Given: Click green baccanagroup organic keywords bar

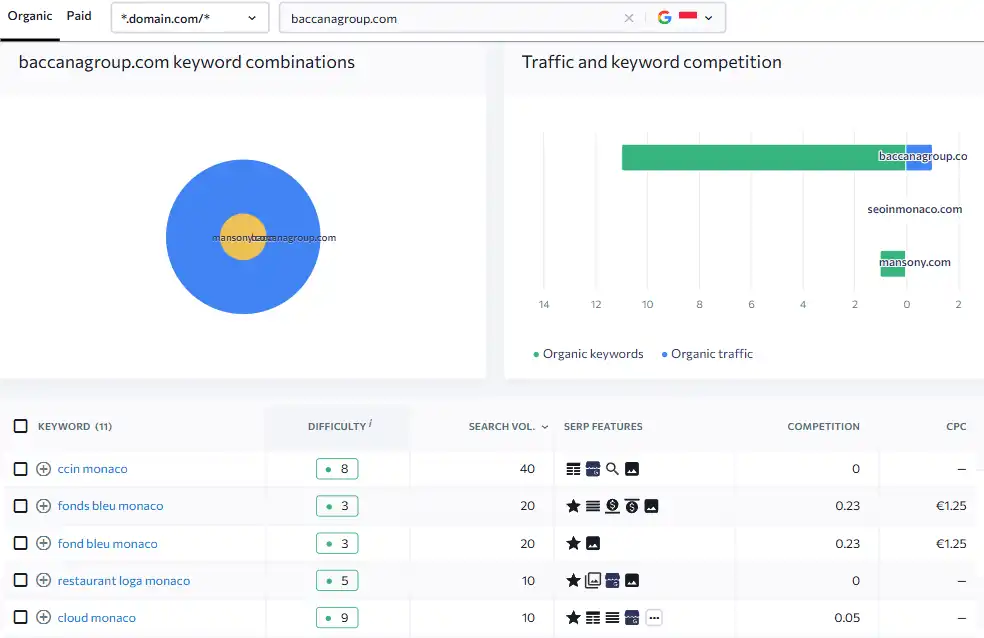Looking at the screenshot, I should point(763,157).
